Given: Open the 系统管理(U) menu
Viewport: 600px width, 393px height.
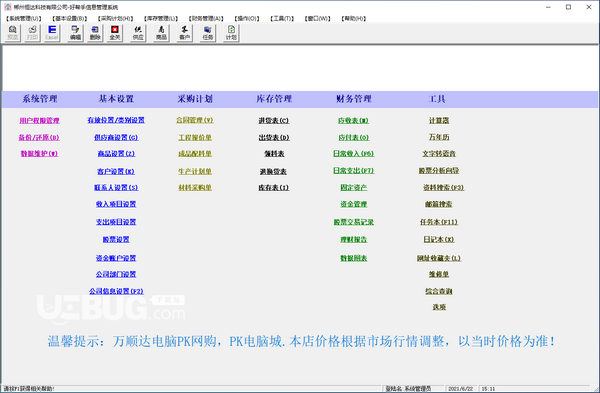Looking at the screenshot, I should [24, 18].
